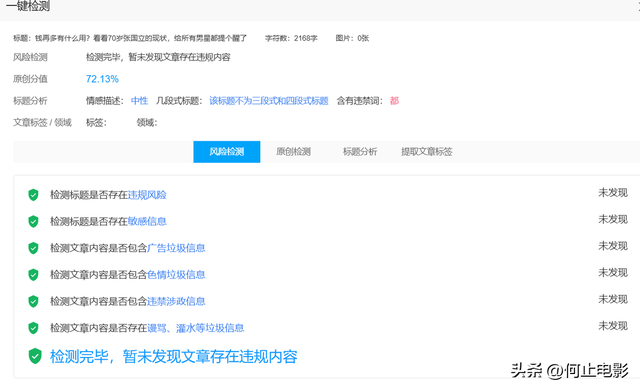Switch to the 原创检测 tab
Screen dimensions: 640x390
pyautogui.click(x=293, y=152)
